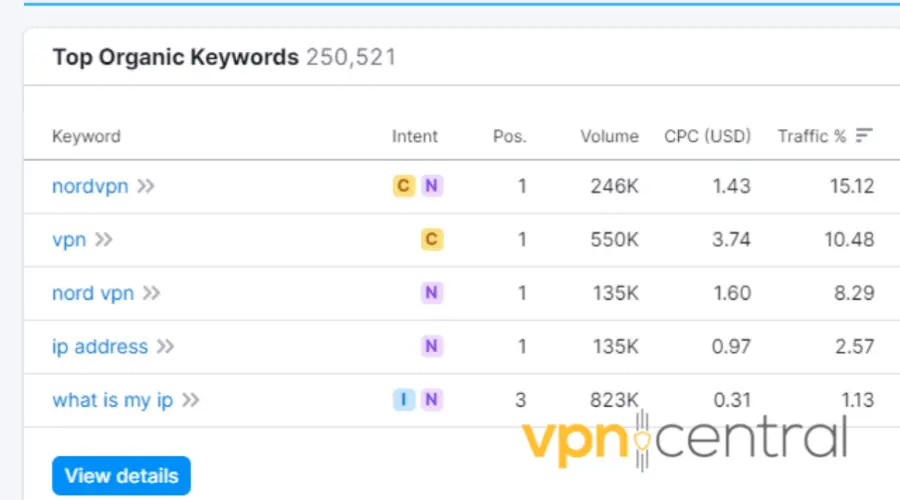Open the nordvpn keyword link
The height and width of the screenshot is (500, 900).
coord(90,186)
